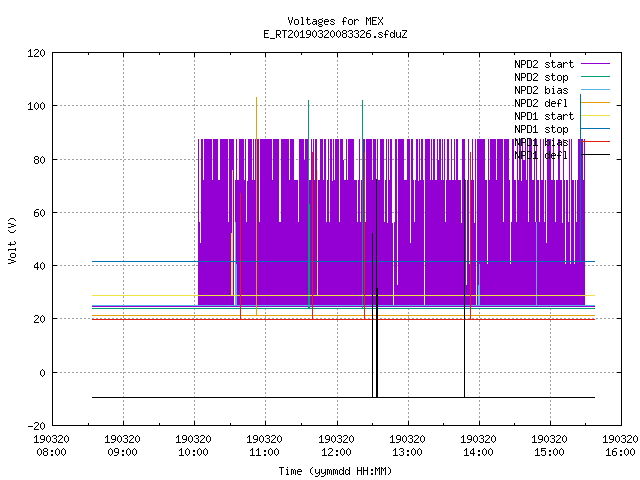640x480 pixels.
Task: Click the purple NPD2 start legend line
Action: [x=595, y=64]
